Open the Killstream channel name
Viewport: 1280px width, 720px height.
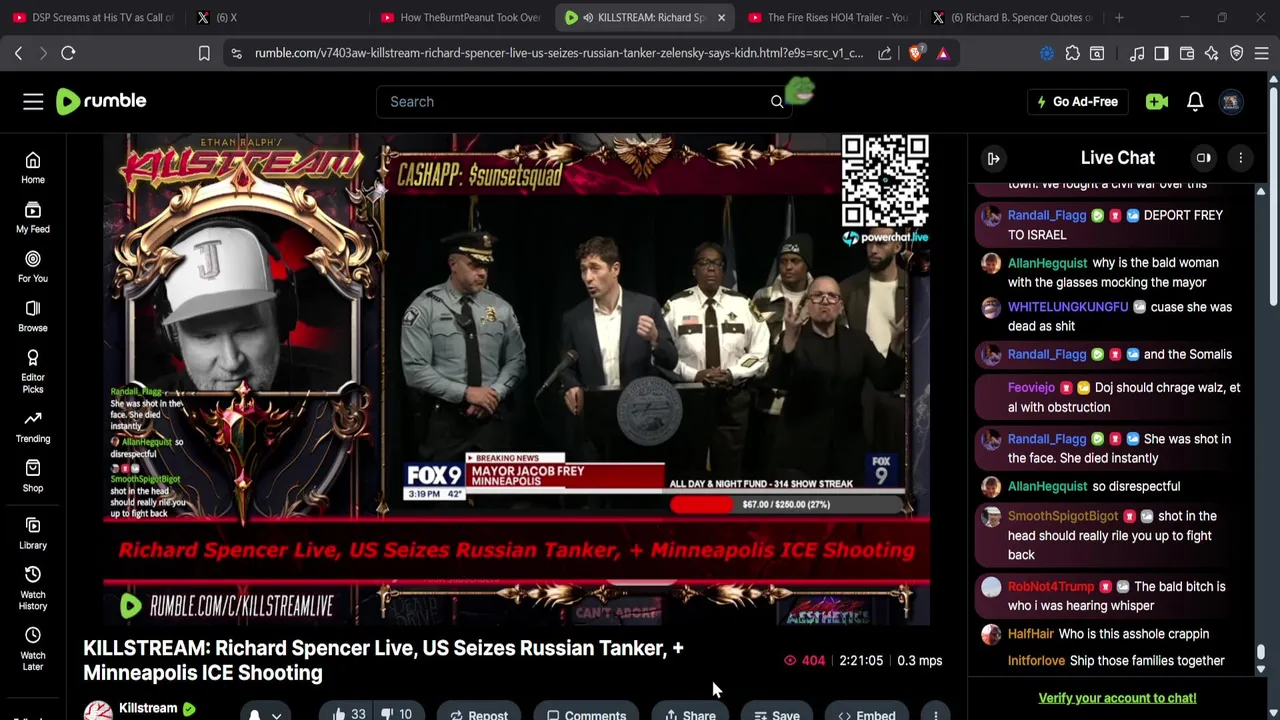148,708
